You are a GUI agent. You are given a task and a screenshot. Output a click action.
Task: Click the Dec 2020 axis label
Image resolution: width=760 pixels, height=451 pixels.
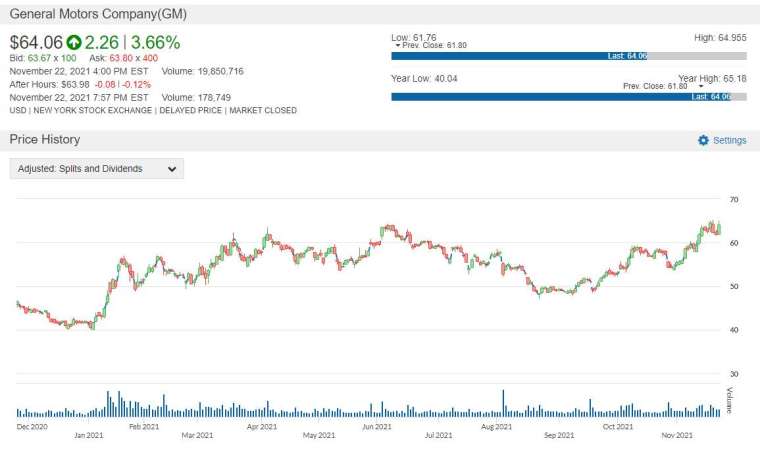click(32, 427)
